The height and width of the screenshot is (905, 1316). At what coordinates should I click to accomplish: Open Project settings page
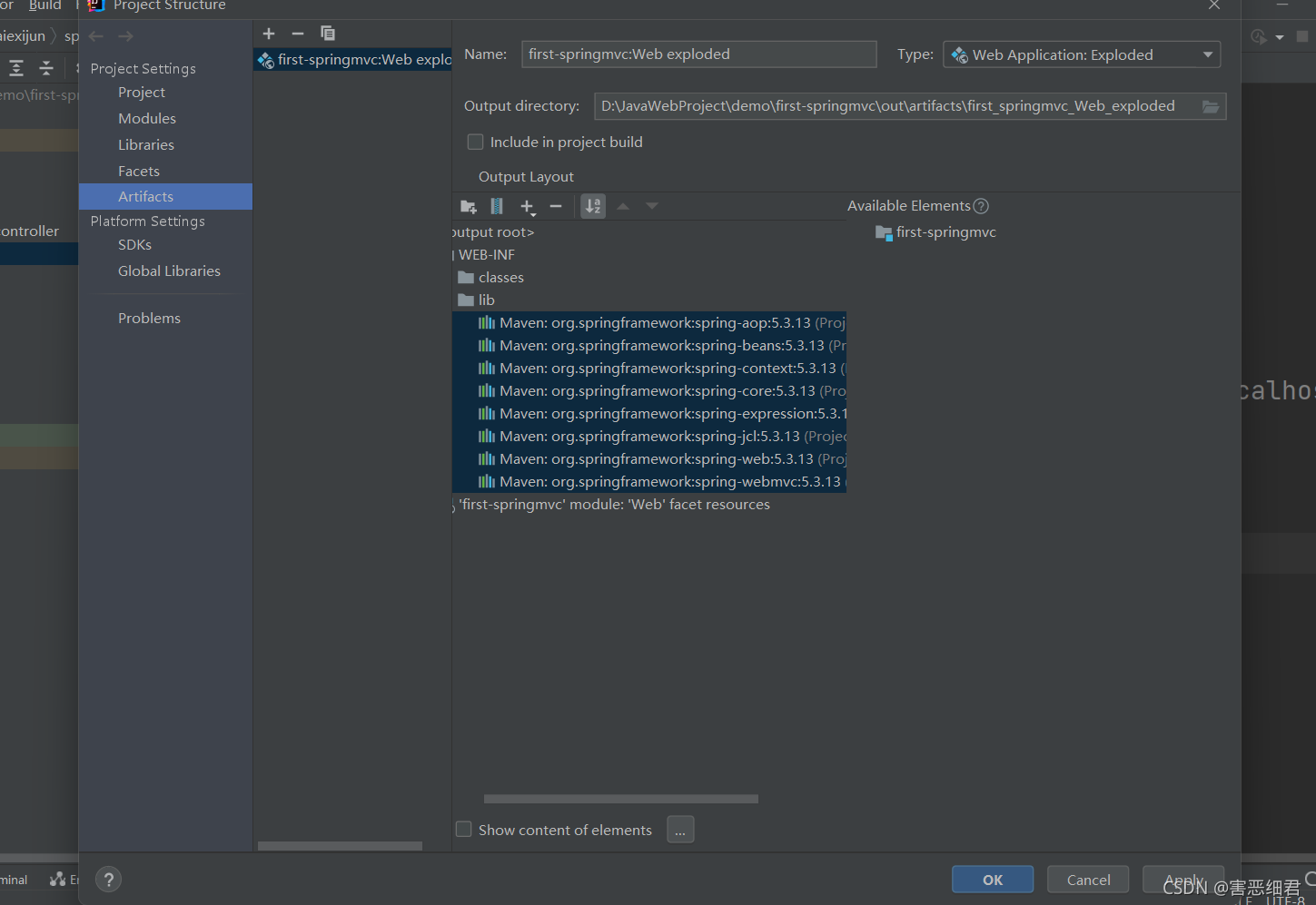click(142, 93)
